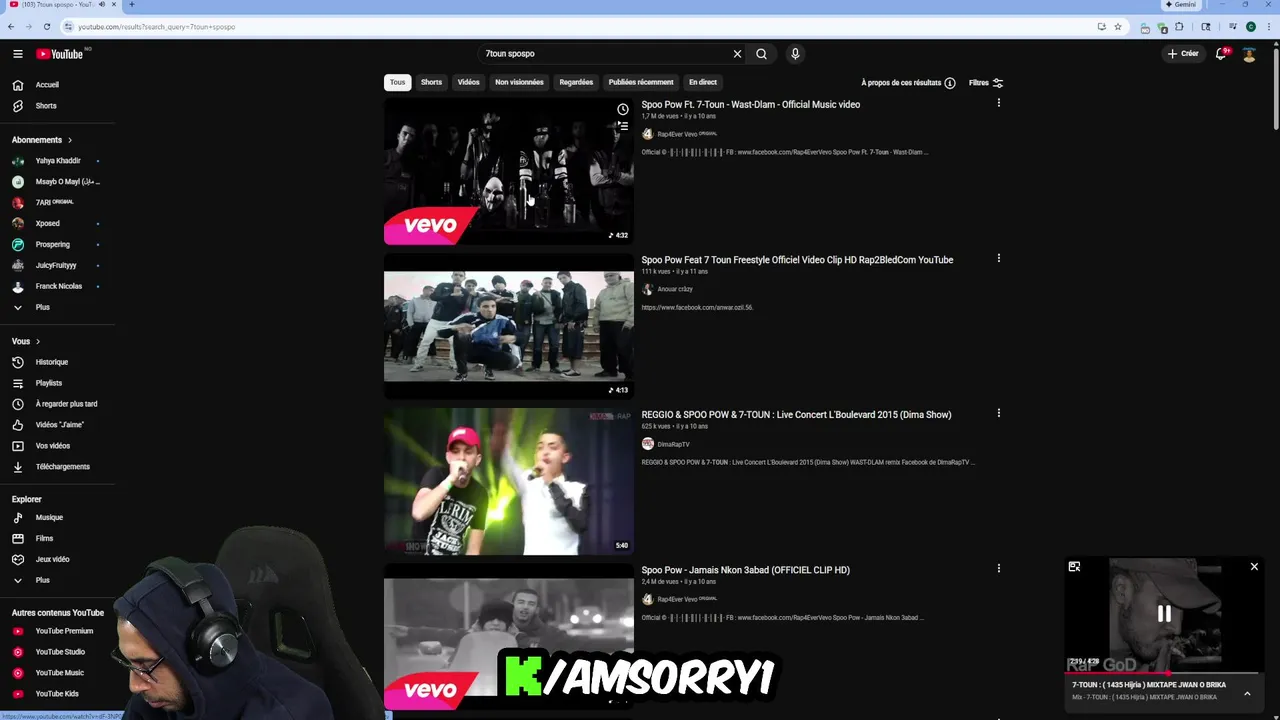Open the notifications bell
The image size is (1280, 720).
click(1221, 54)
